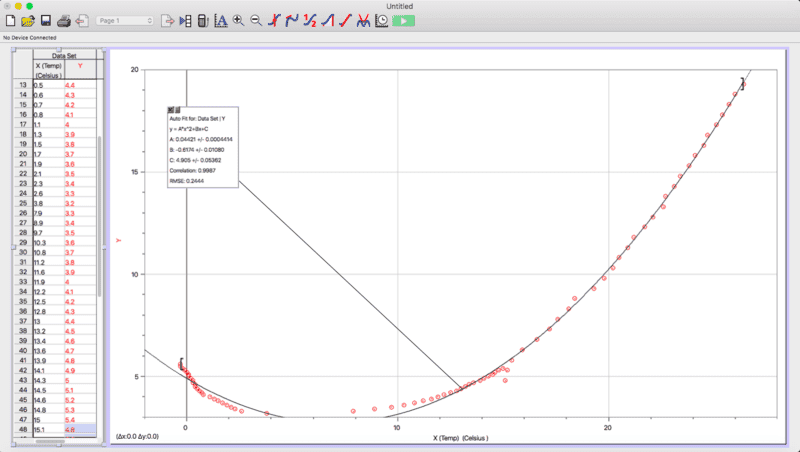
Task: Save the file using the floppy disk icon
Action: pyautogui.click(x=45, y=20)
